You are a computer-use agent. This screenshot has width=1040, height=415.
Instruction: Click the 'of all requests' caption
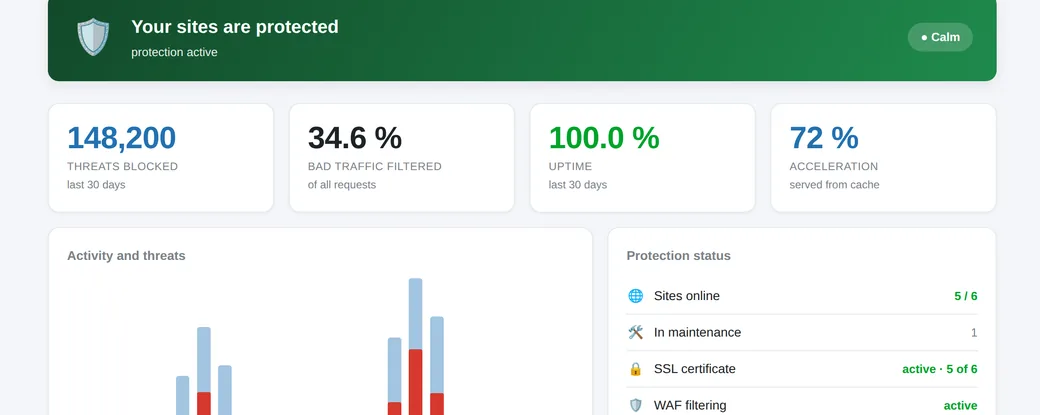pos(342,185)
